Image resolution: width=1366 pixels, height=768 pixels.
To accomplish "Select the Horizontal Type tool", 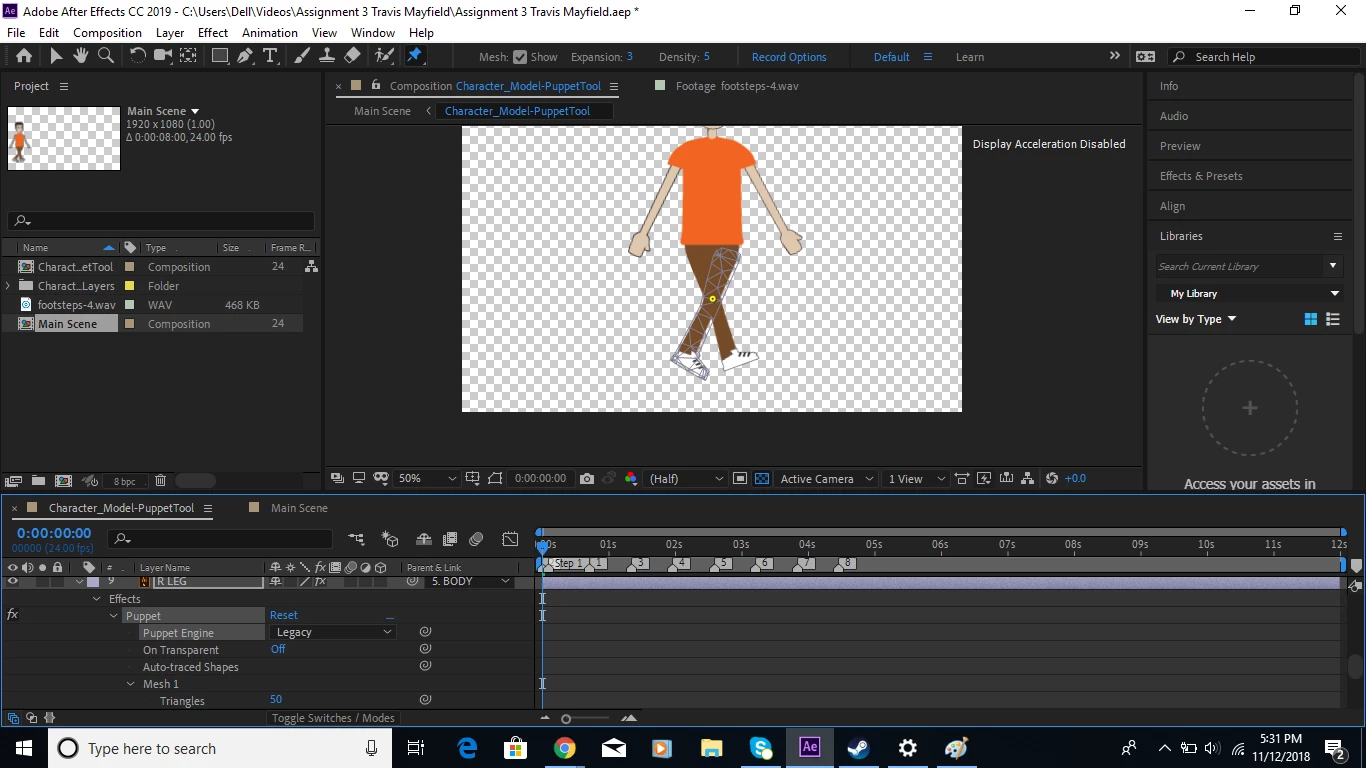I will (x=270, y=57).
